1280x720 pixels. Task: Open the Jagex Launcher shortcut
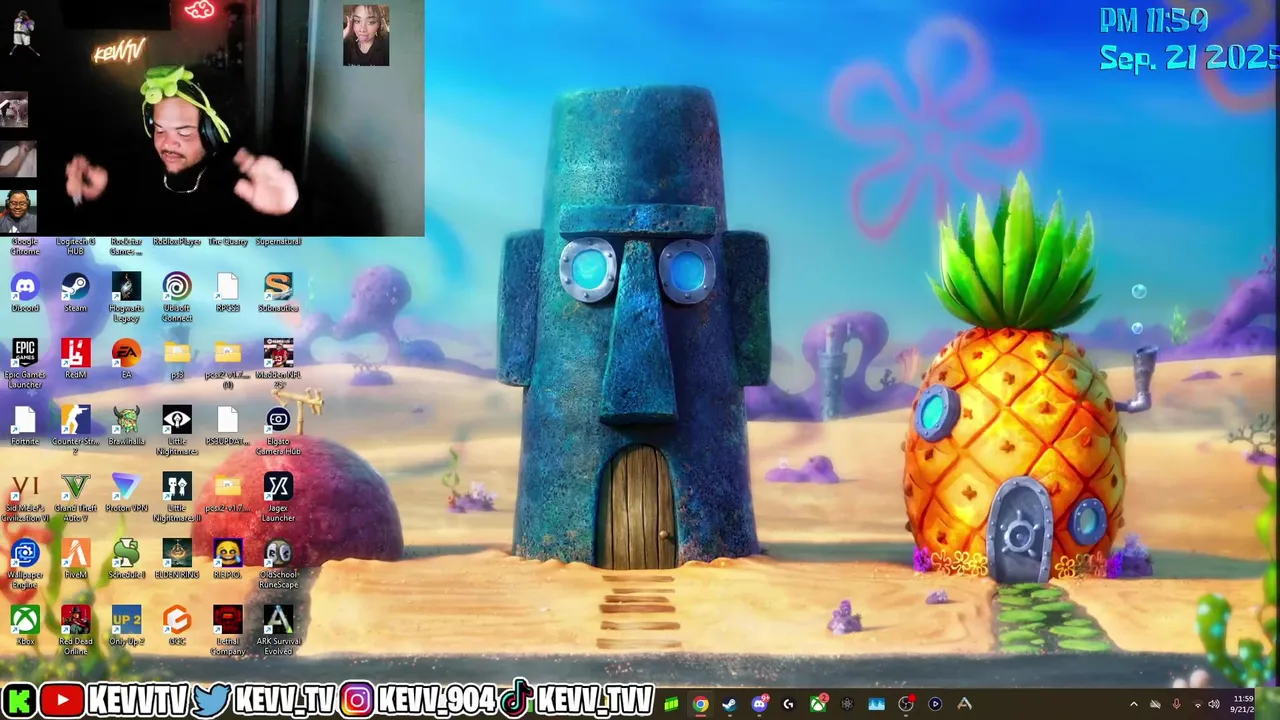pyautogui.click(x=278, y=498)
